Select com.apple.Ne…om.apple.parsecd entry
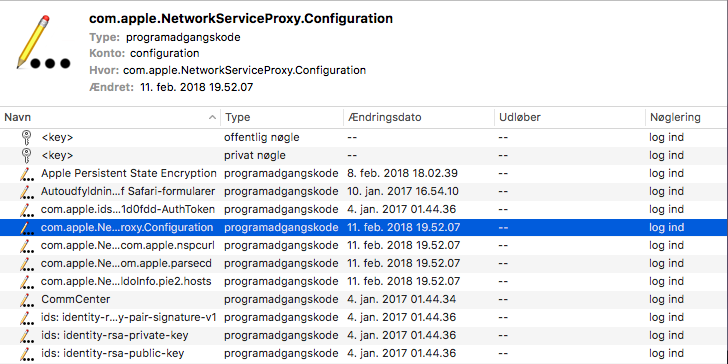Image resolution: width=728 pixels, height=364 pixels. [x=364, y=263]
